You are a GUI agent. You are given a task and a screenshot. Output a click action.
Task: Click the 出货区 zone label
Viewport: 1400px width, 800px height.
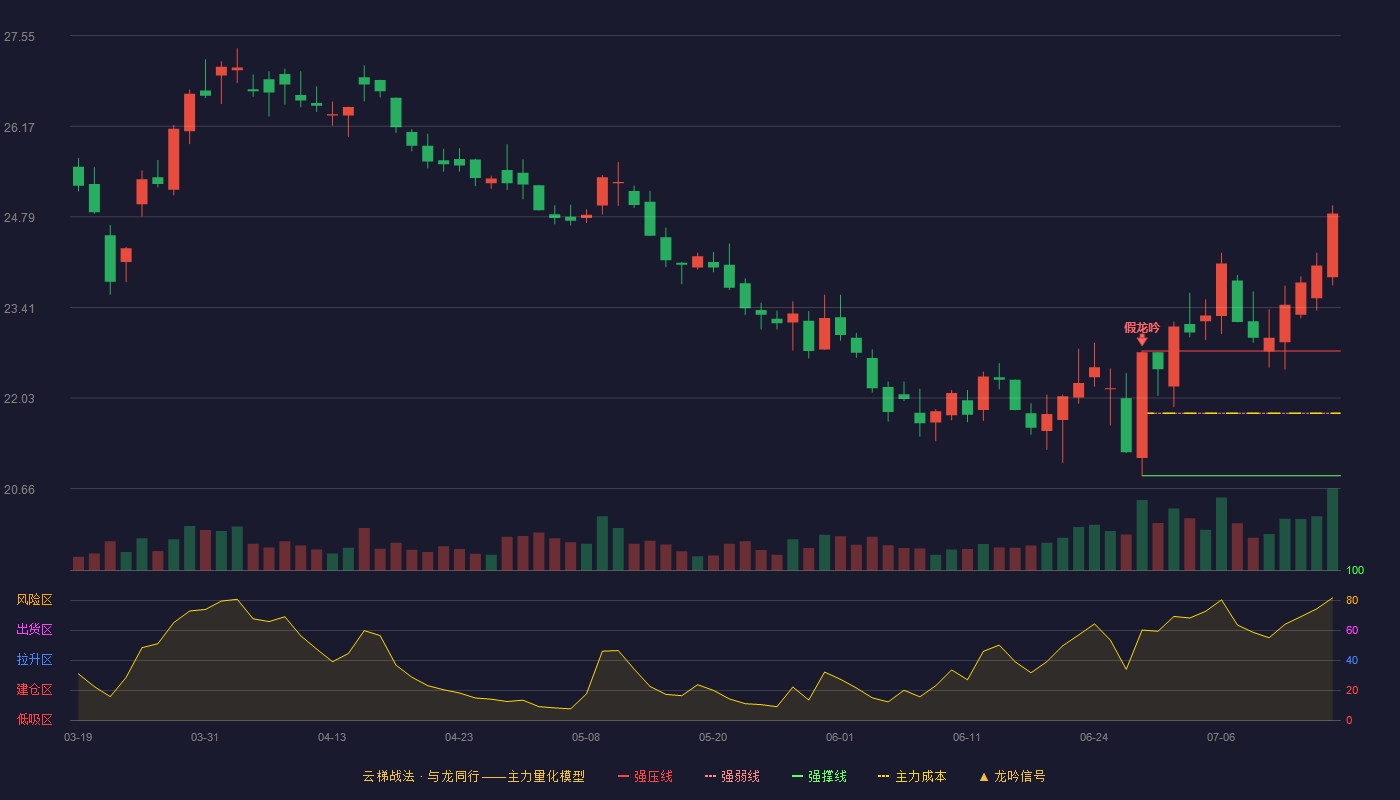tap(34, 630)
